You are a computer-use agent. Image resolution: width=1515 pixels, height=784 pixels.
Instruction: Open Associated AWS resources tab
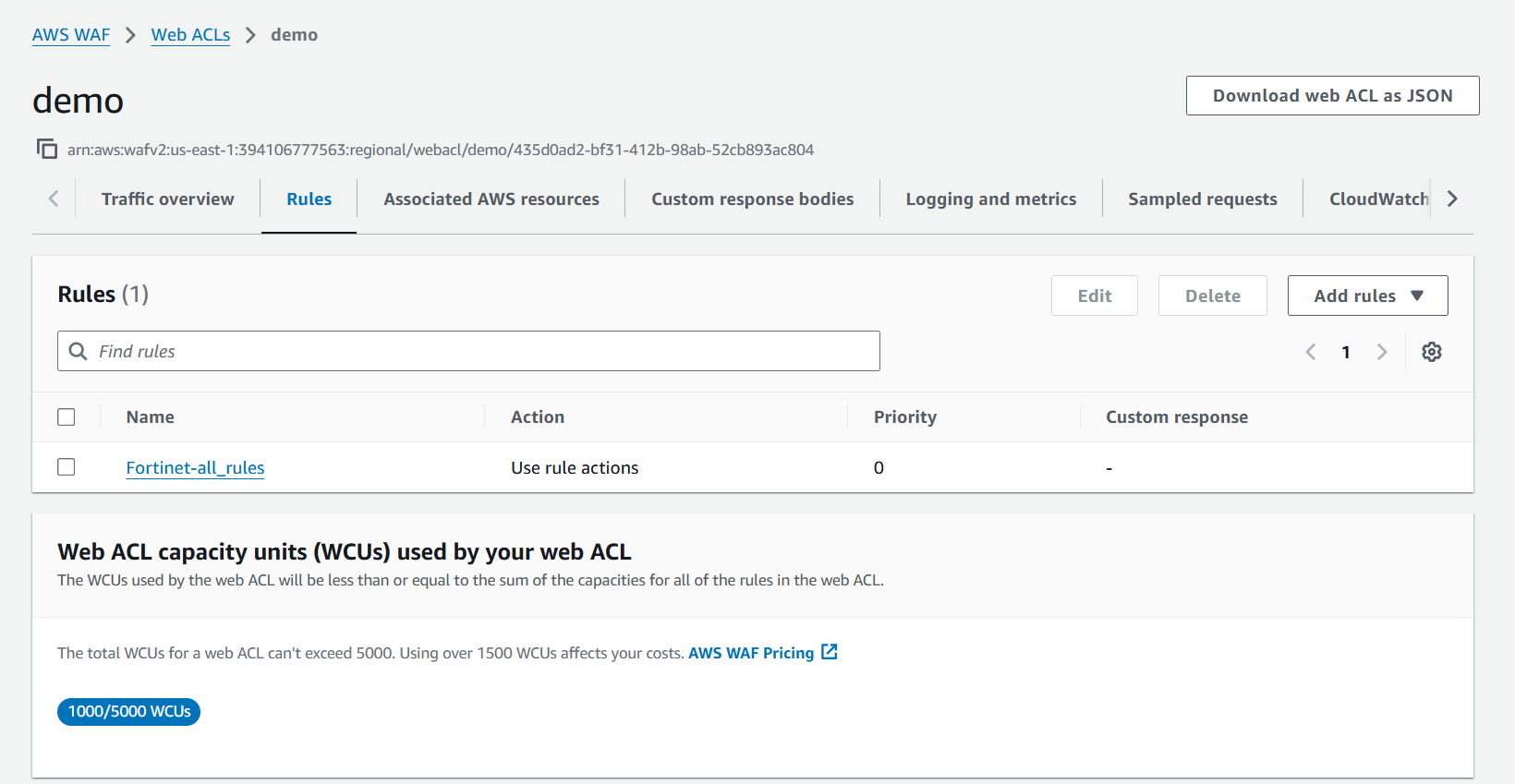point(491,199)
